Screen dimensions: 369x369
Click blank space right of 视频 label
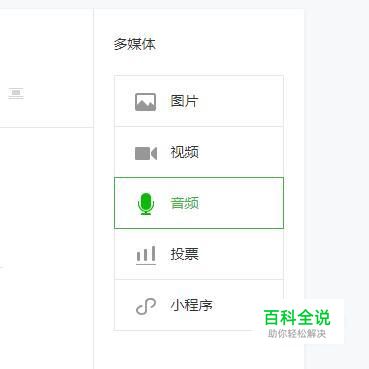point(240,152)
